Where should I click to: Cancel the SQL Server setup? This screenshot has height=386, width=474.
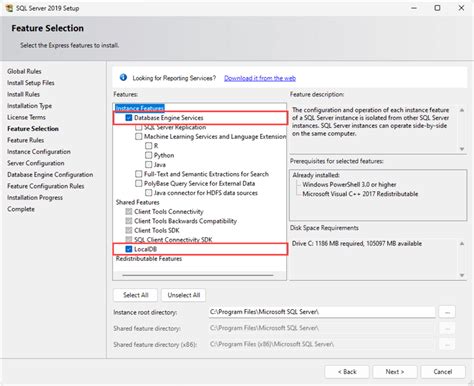click(443, 372)
